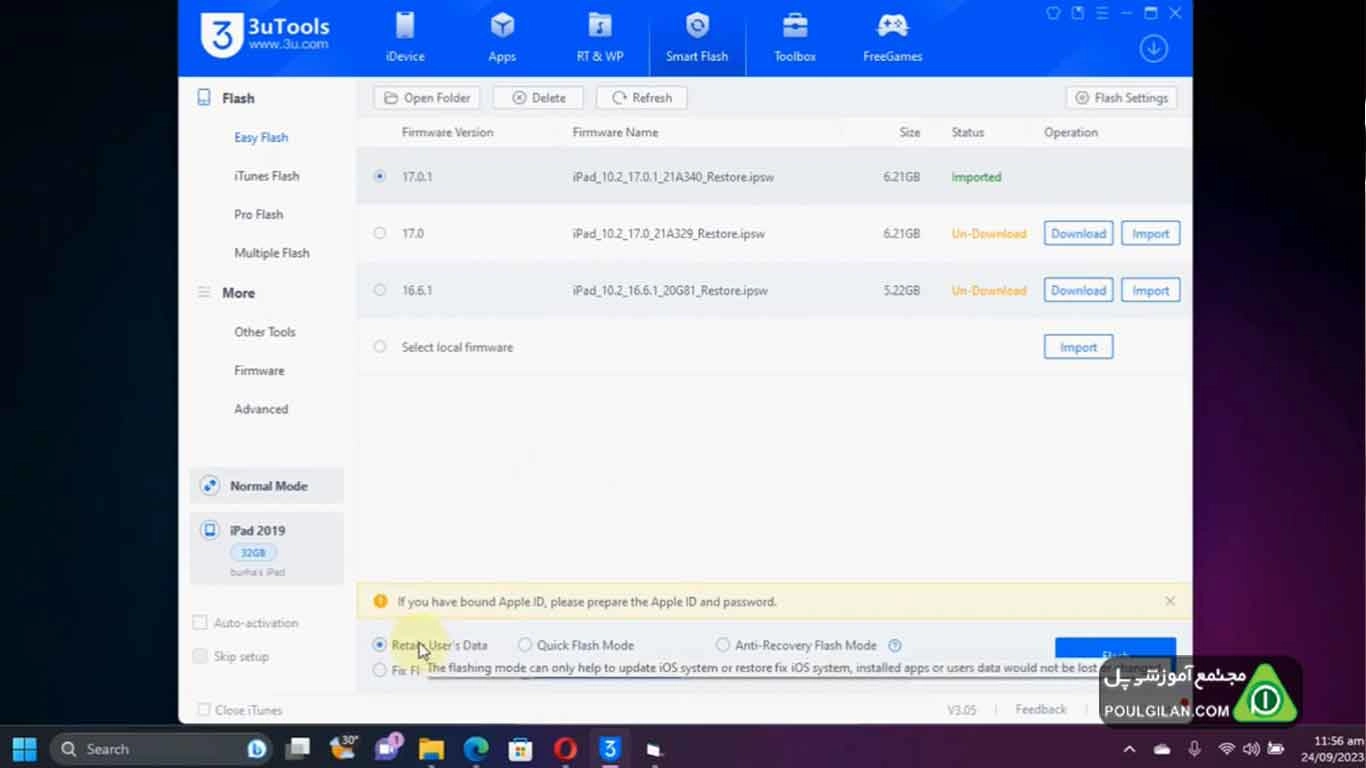Viewport: 1366px width, 768px height.
Task: Import the 17.0 firmware
Action: click(x=1150, y=233)
